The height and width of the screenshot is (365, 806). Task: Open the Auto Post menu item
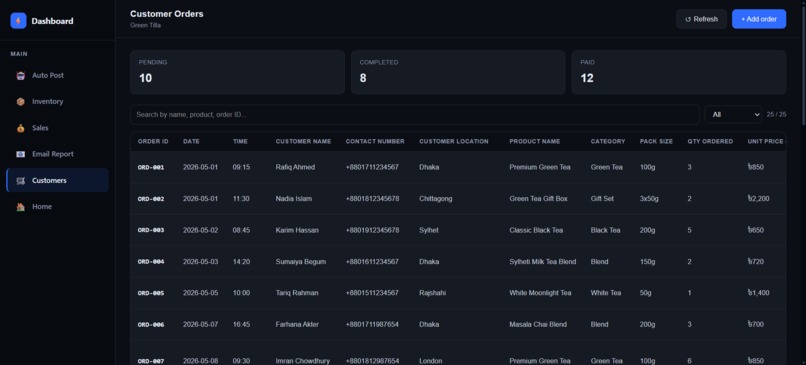coord(58,76)
